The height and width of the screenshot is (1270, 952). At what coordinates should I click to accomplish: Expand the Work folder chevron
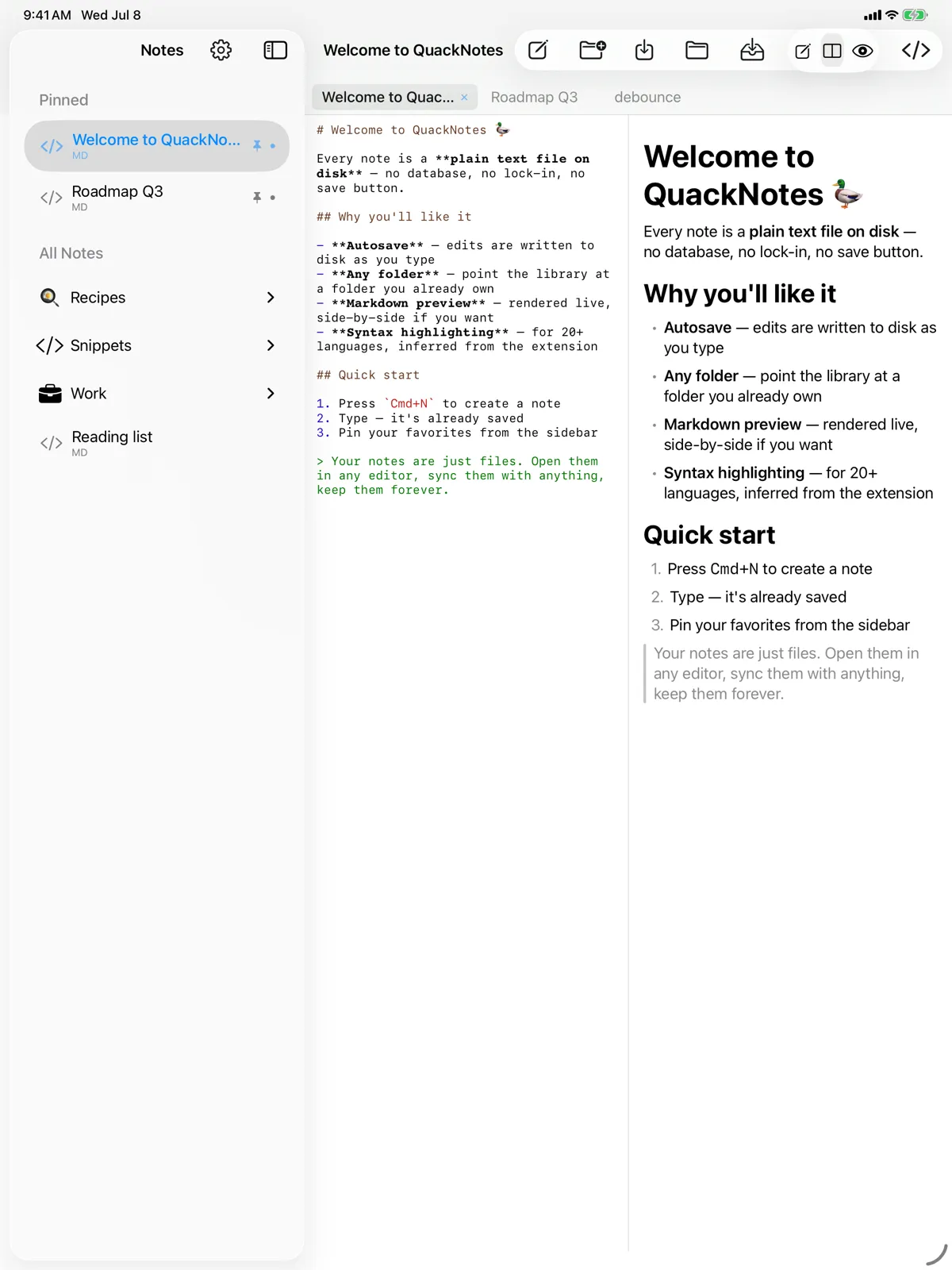[x=271, y=394]
